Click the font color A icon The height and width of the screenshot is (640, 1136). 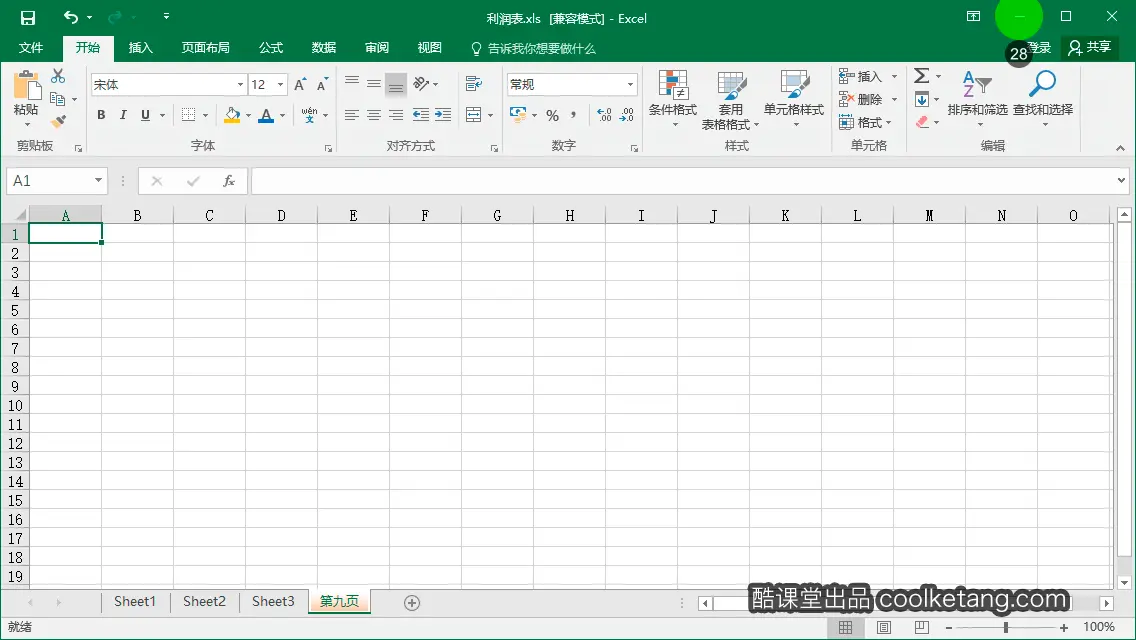point(266,115)
